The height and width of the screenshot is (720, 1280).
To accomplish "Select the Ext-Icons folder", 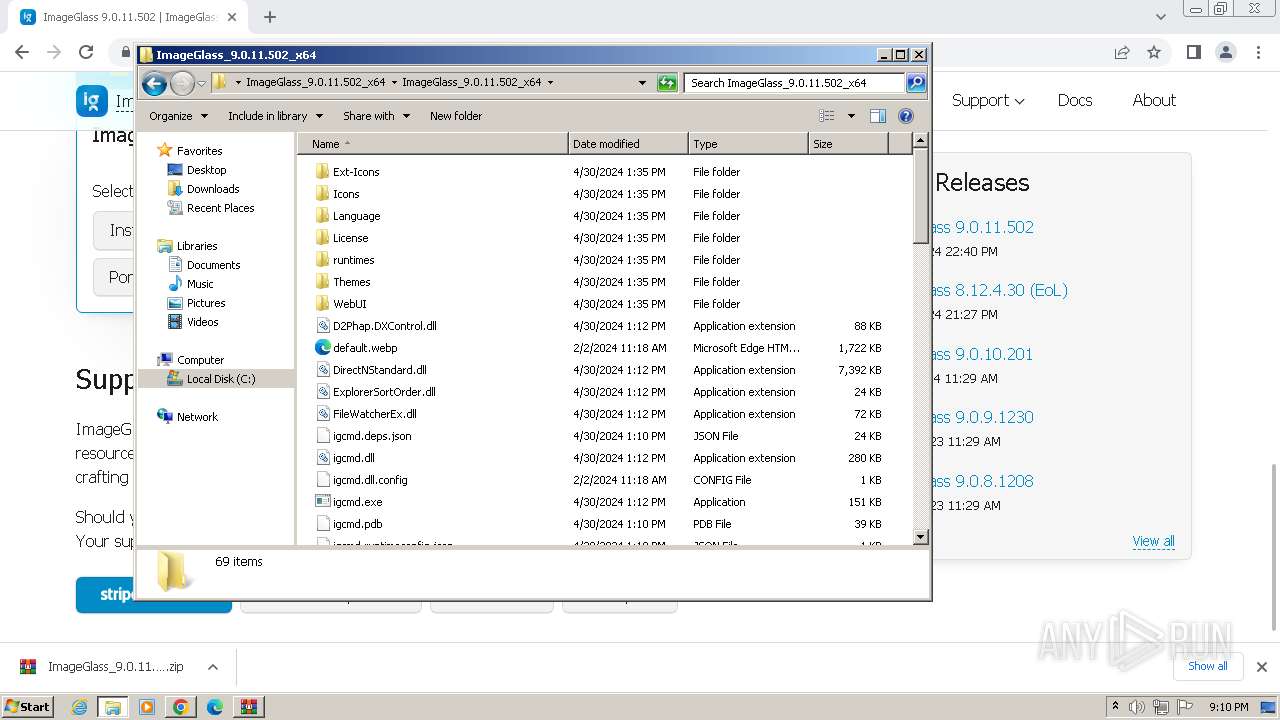I will point(355,172).
